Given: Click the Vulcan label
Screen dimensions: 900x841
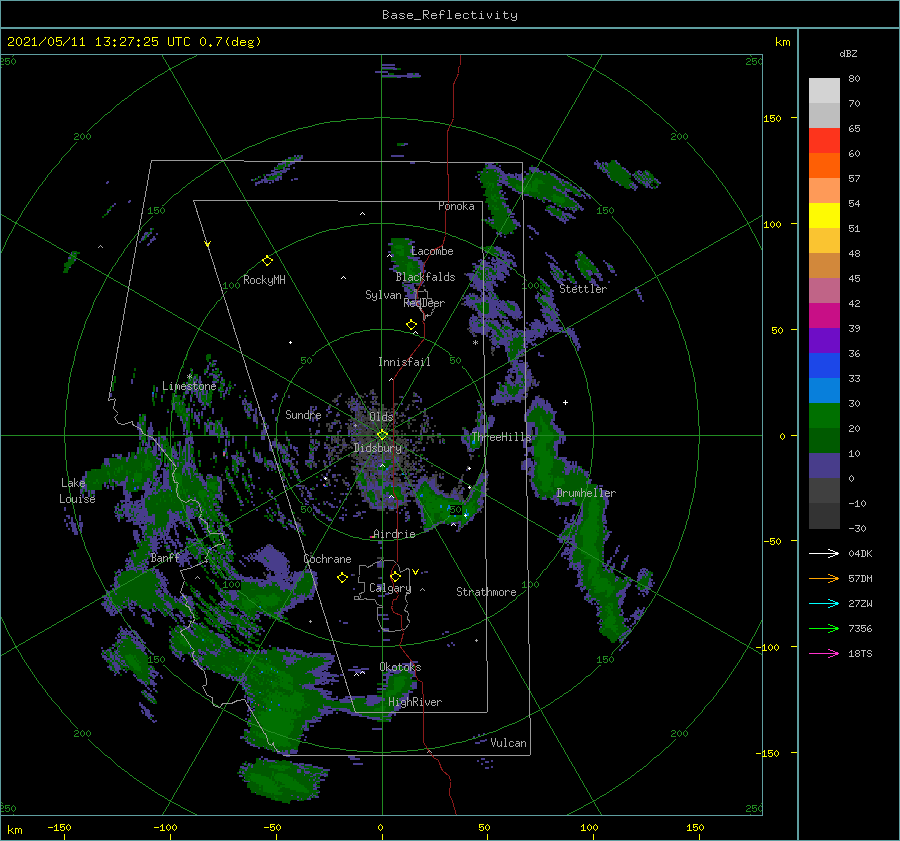Looking at the screenshot, I should point(508,743).
